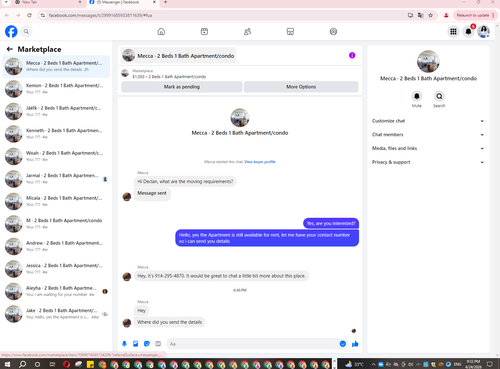Viewport: 500px width, 369px height.
Task: Open the Opera browser taskbar icon
Action: (x=66, y=364)
